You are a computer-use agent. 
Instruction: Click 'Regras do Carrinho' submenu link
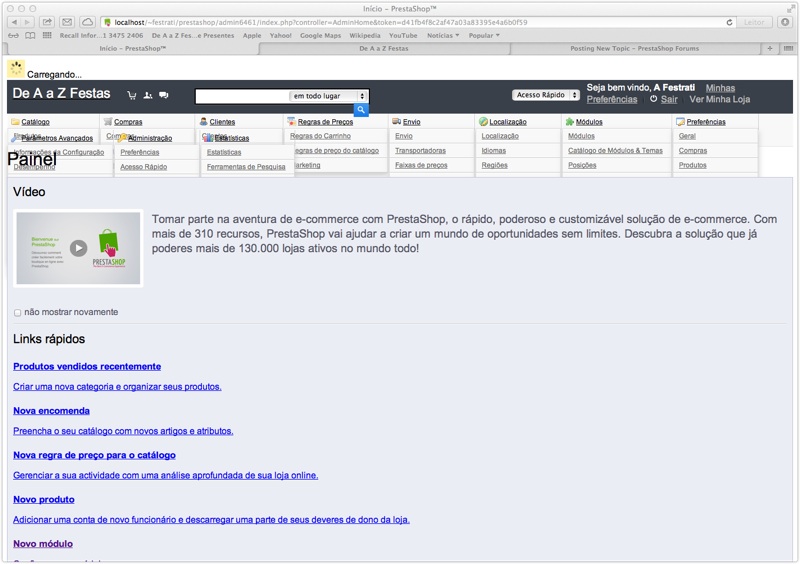(x=320, y=136)
